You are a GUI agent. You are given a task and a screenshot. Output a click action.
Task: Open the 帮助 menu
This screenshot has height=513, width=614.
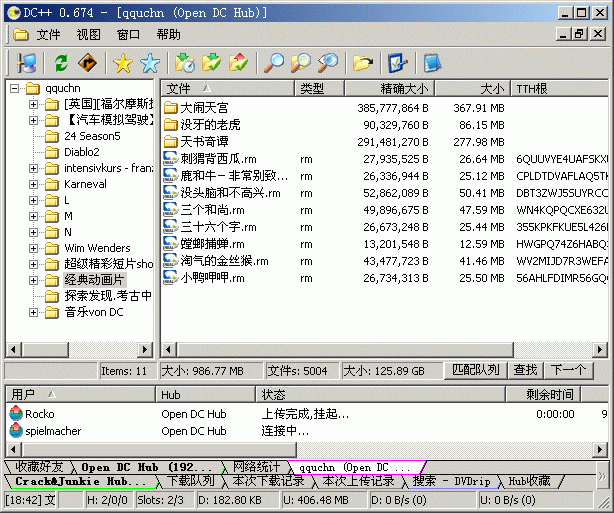click(x=168, y=35)
